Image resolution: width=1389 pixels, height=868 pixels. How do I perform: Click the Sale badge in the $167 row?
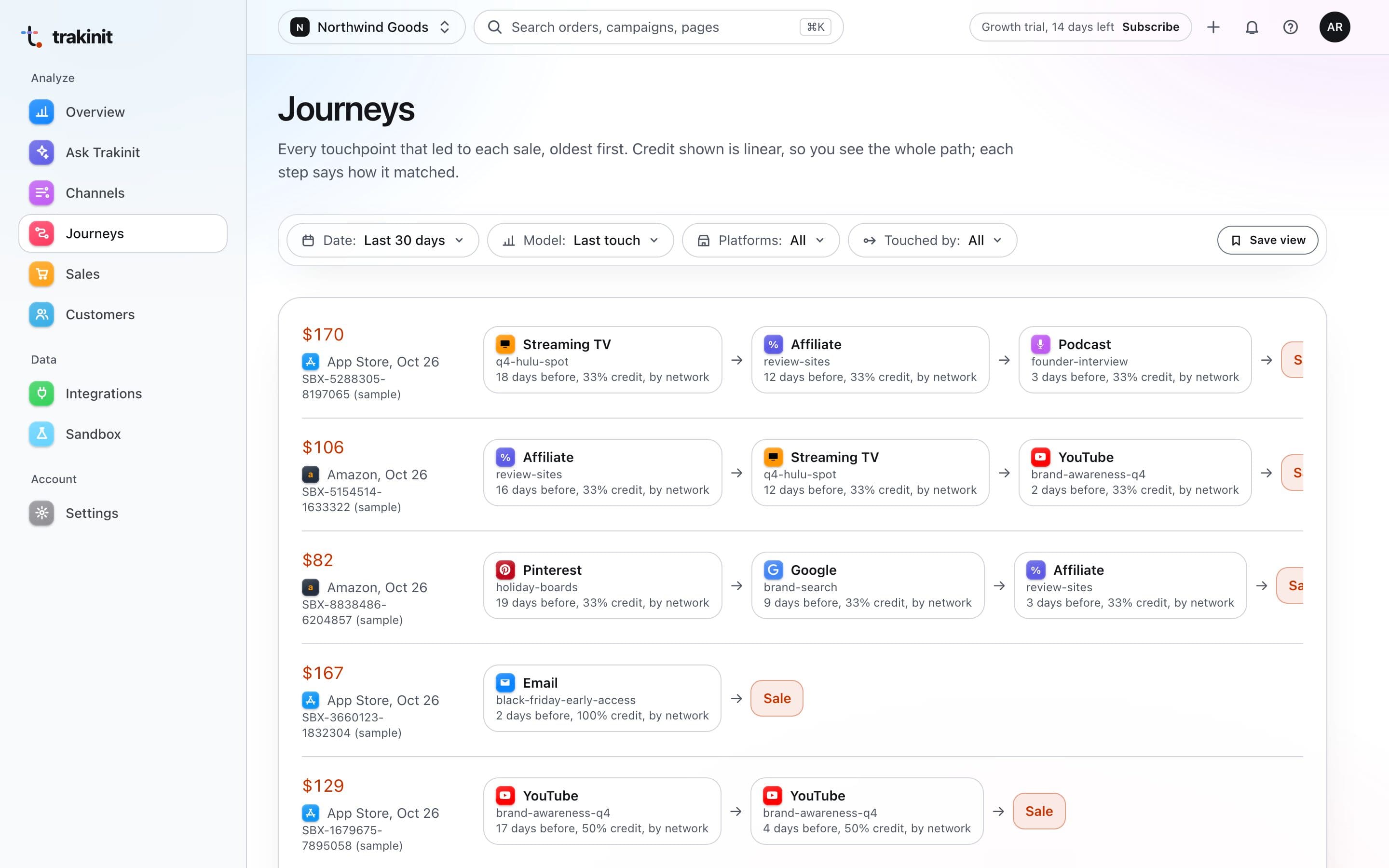[776, 699]
